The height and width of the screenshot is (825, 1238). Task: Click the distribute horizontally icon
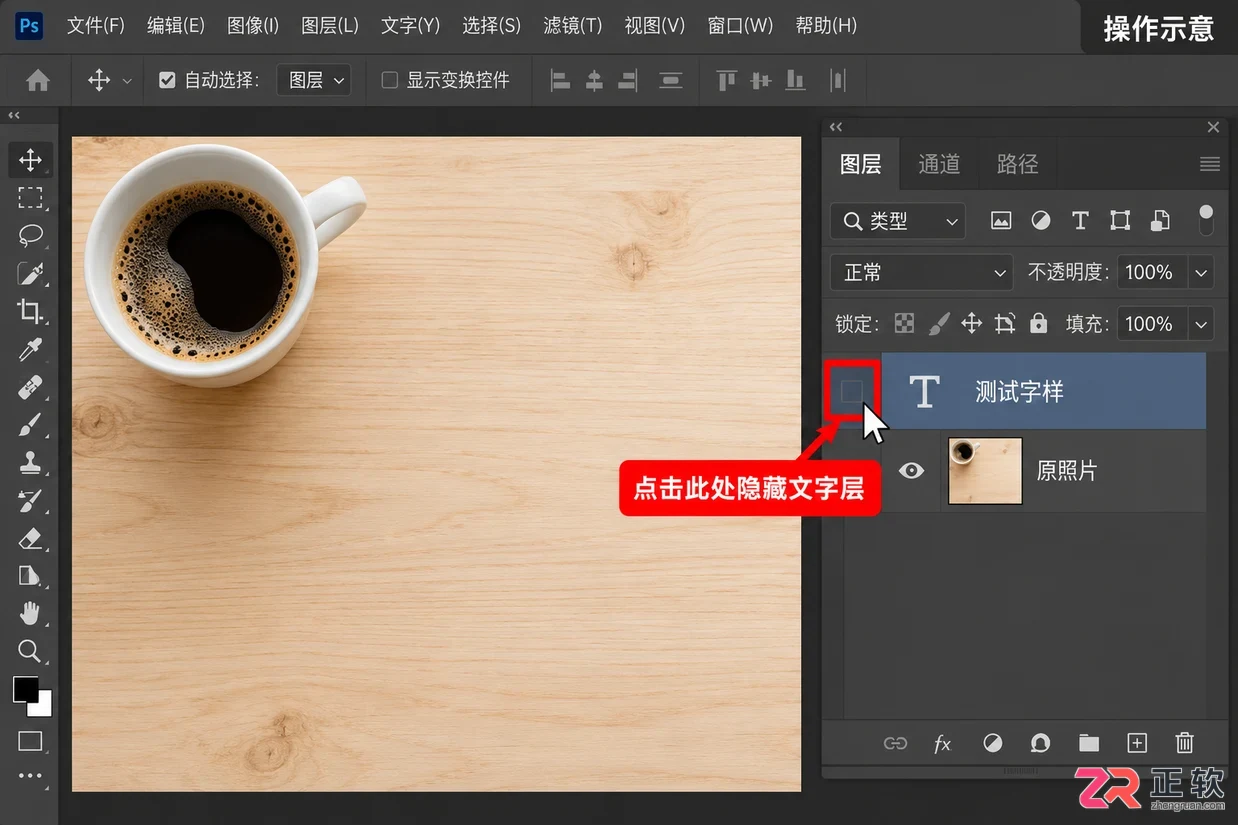pos(838,80)
